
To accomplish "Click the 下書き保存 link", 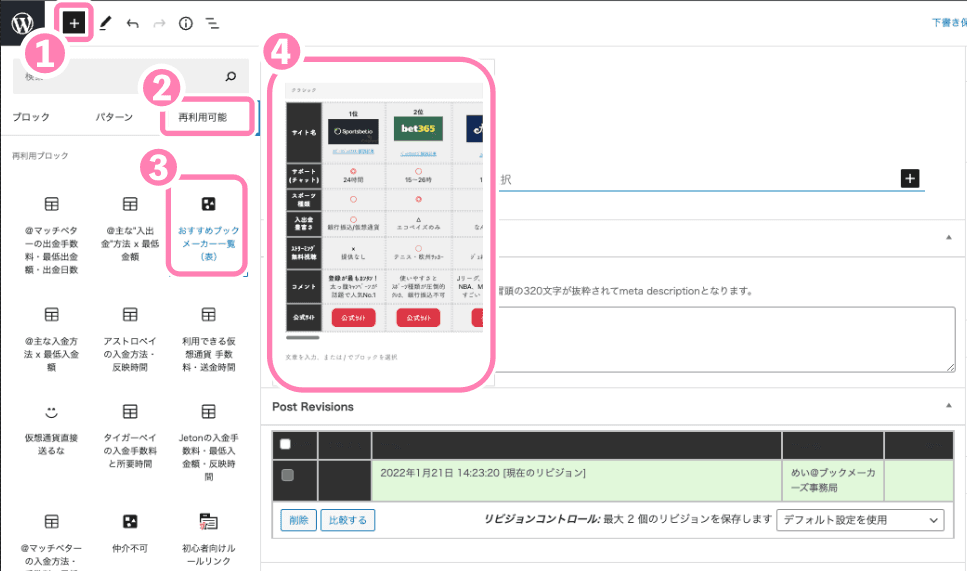I will point(949,23).
